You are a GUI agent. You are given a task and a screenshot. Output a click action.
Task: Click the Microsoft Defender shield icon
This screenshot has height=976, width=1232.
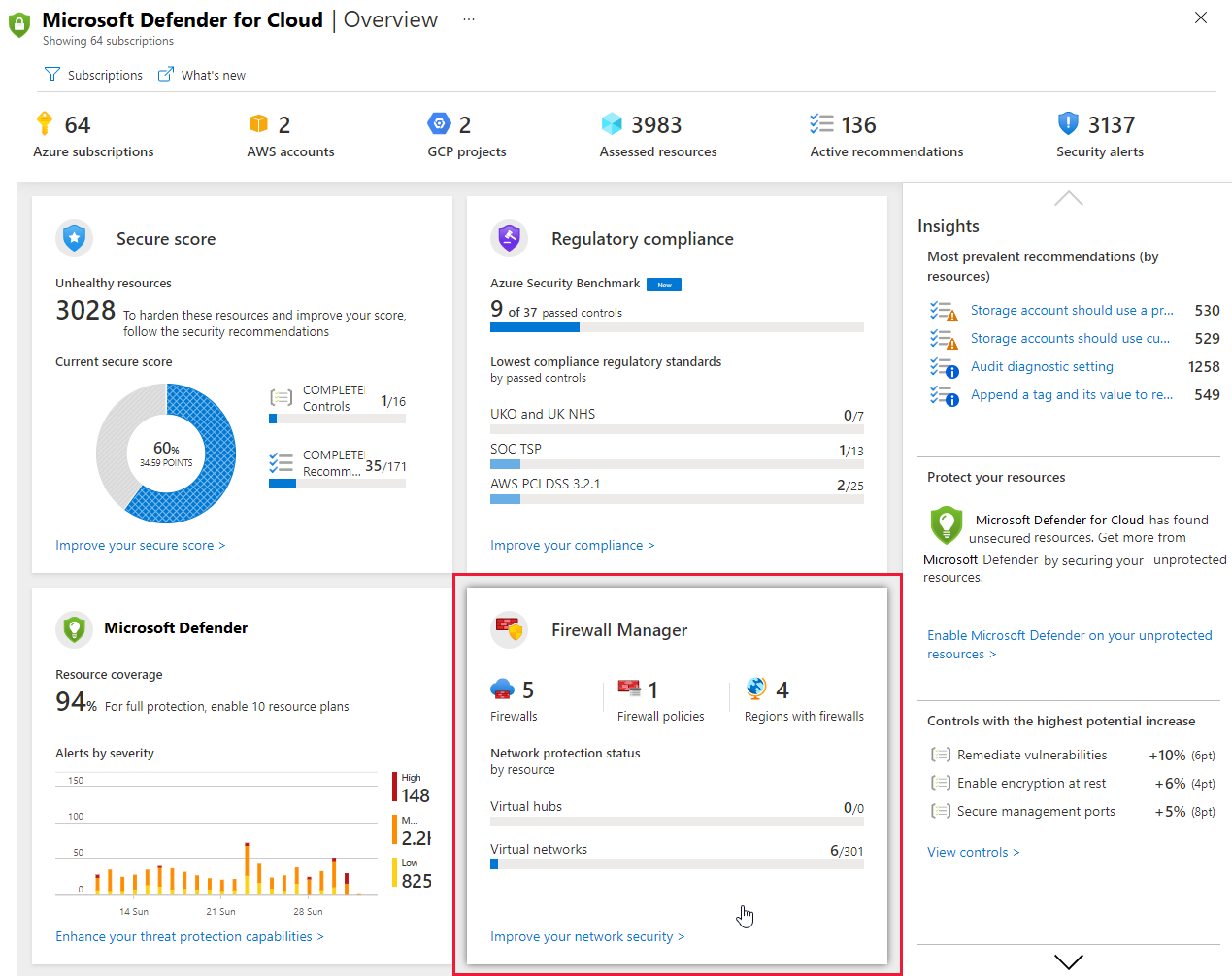75,628
